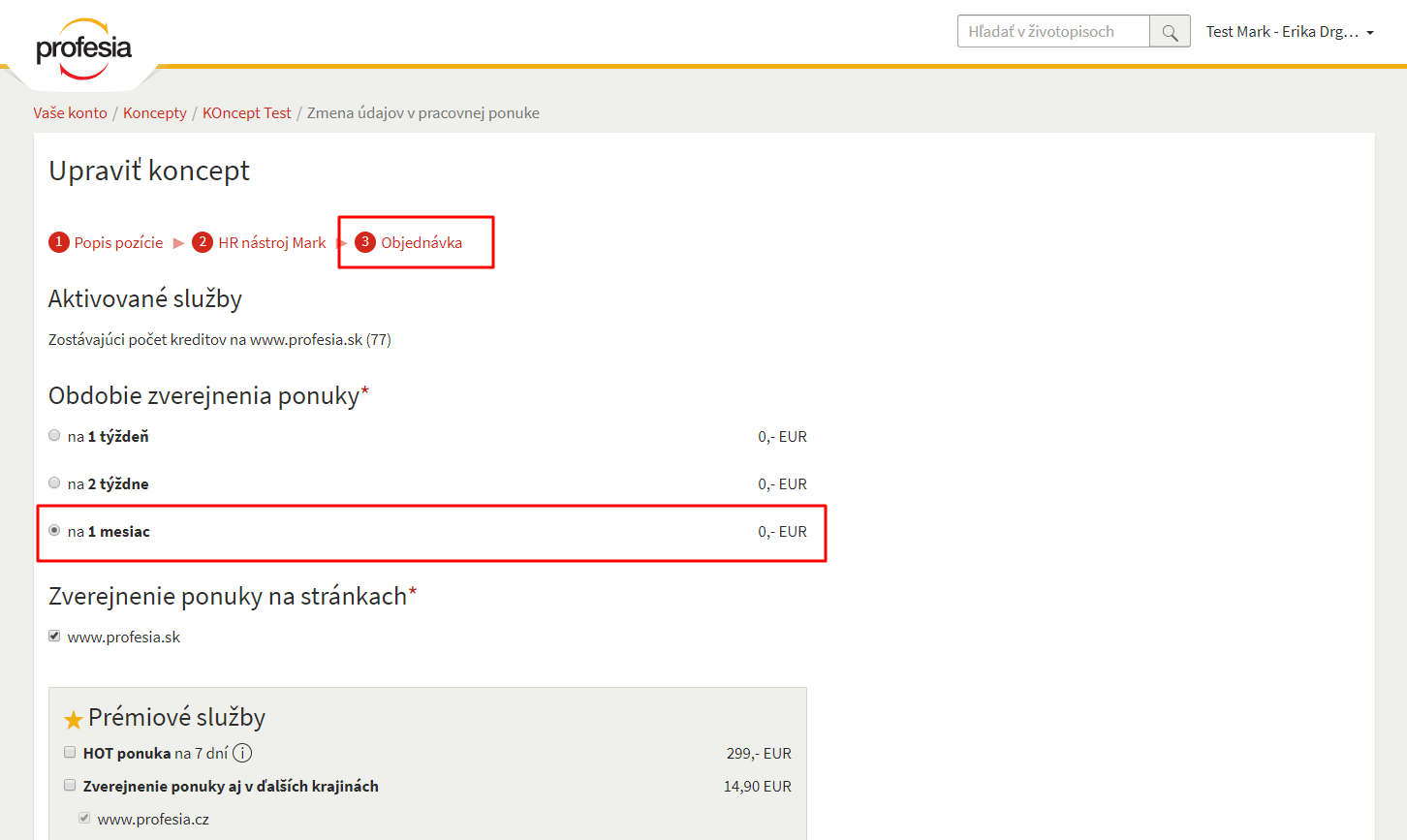
Task: Go to the 'Koncepty' breadcrumb link
Action: (155, 112)
